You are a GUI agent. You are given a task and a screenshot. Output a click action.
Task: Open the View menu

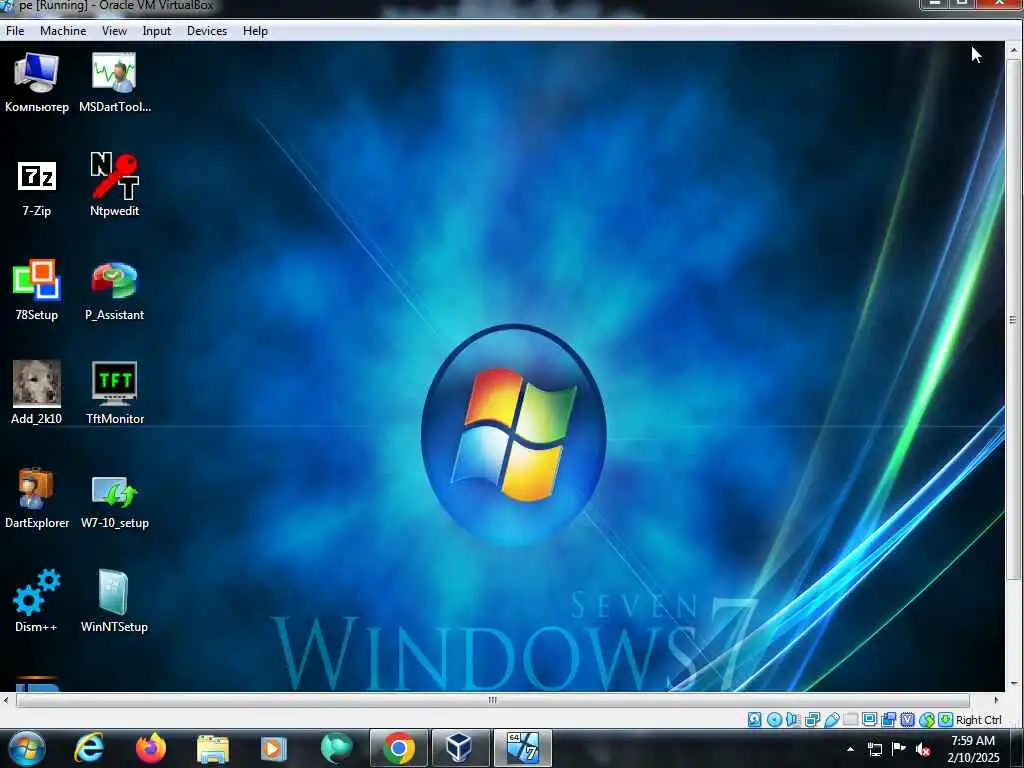point(114,31)
